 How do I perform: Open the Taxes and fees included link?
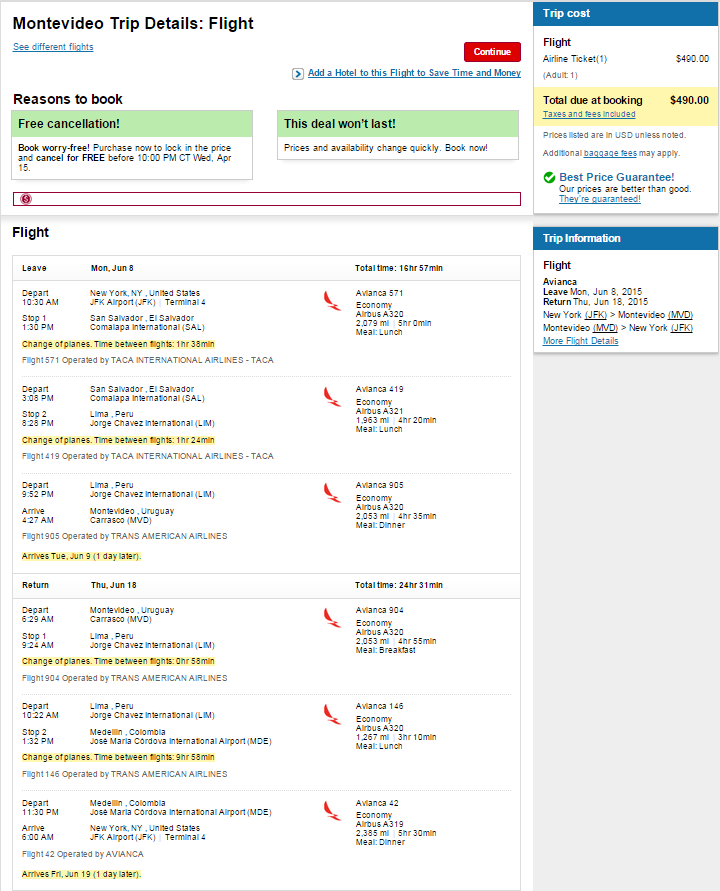point(589,114)
